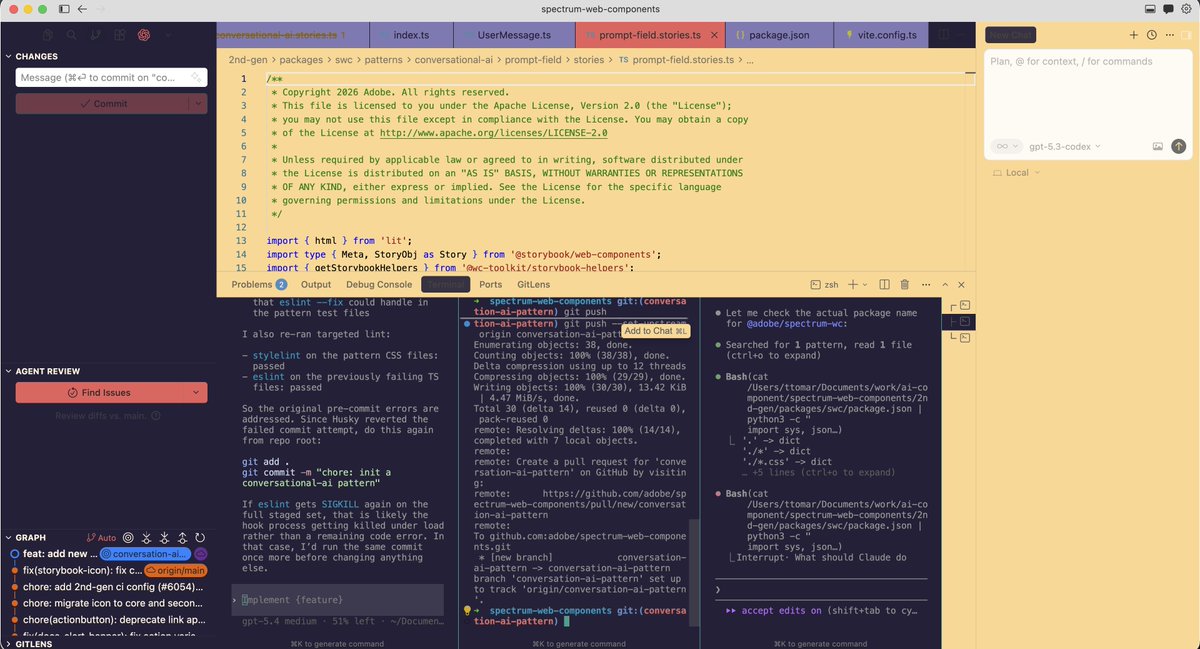Open chat history clock icon
1200x649 pixels.
point(1152,35)
